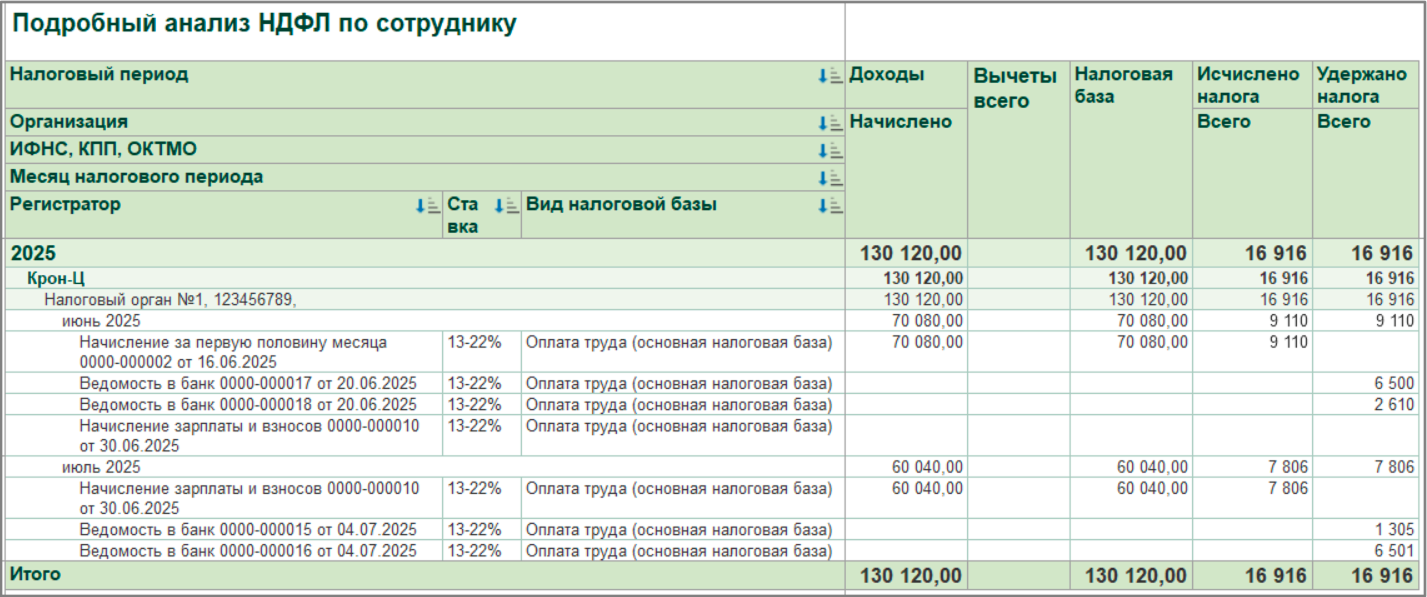Click sort icon in Месяц налогового периода header
The width and height of the screenshot is (1427, 597).
pyautogui.click(x=829, y=178)
